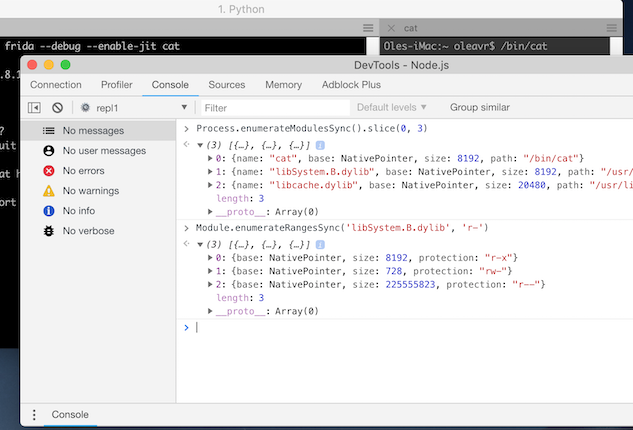Expand range 1 with protection rw-

coord(210,271)
